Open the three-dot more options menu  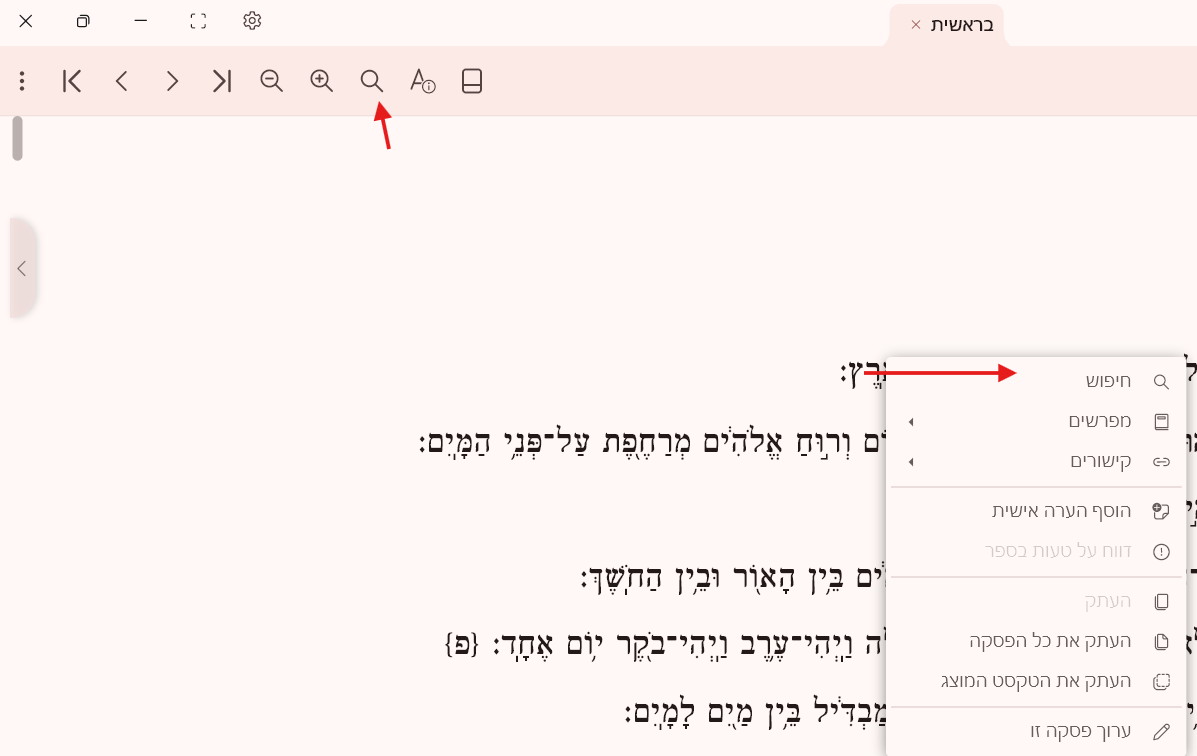pyautogui.click(x=22, y=81)
